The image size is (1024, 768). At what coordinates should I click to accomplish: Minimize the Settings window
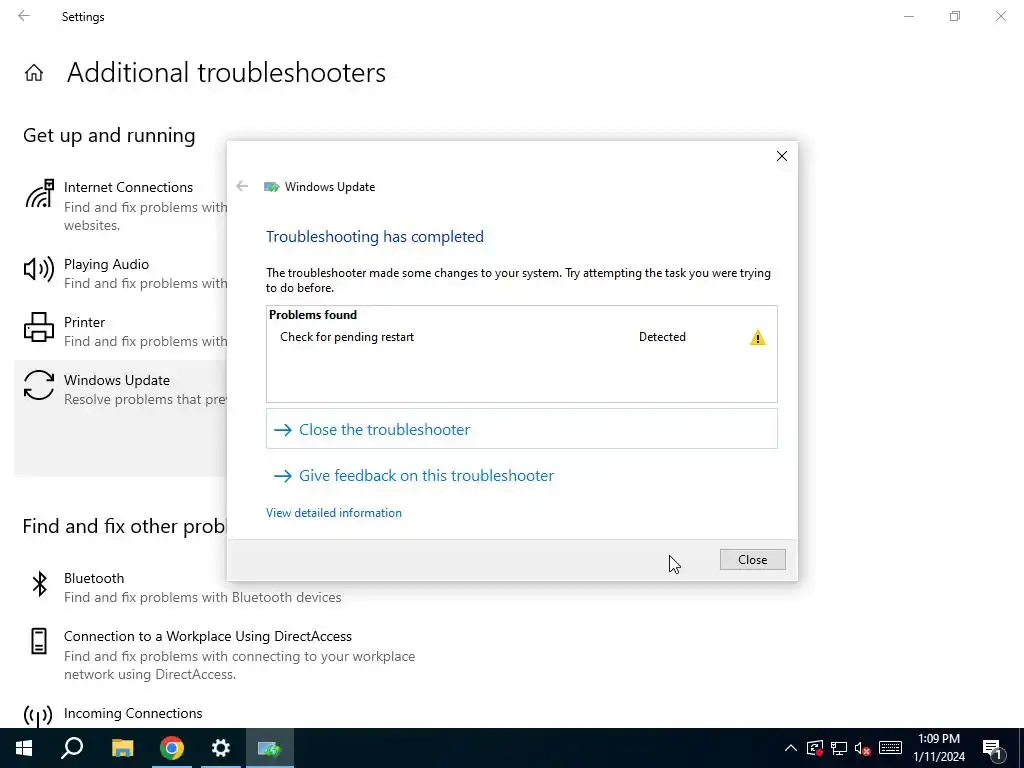click(x=908, y=16)
